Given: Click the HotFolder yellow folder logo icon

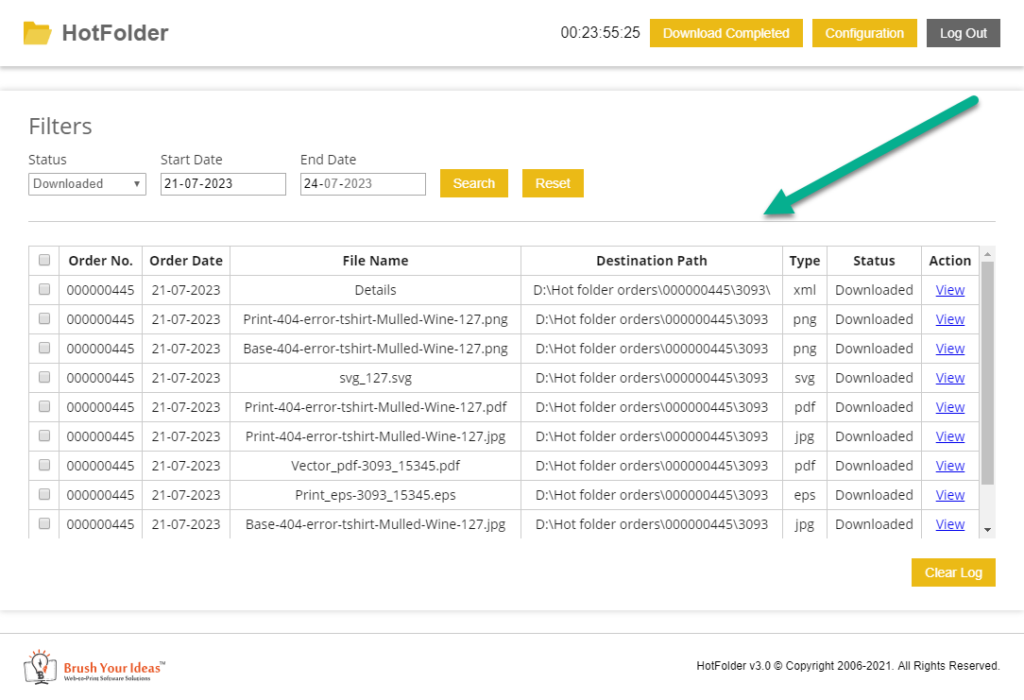Looking at the screenshot, I should (37, 33).
